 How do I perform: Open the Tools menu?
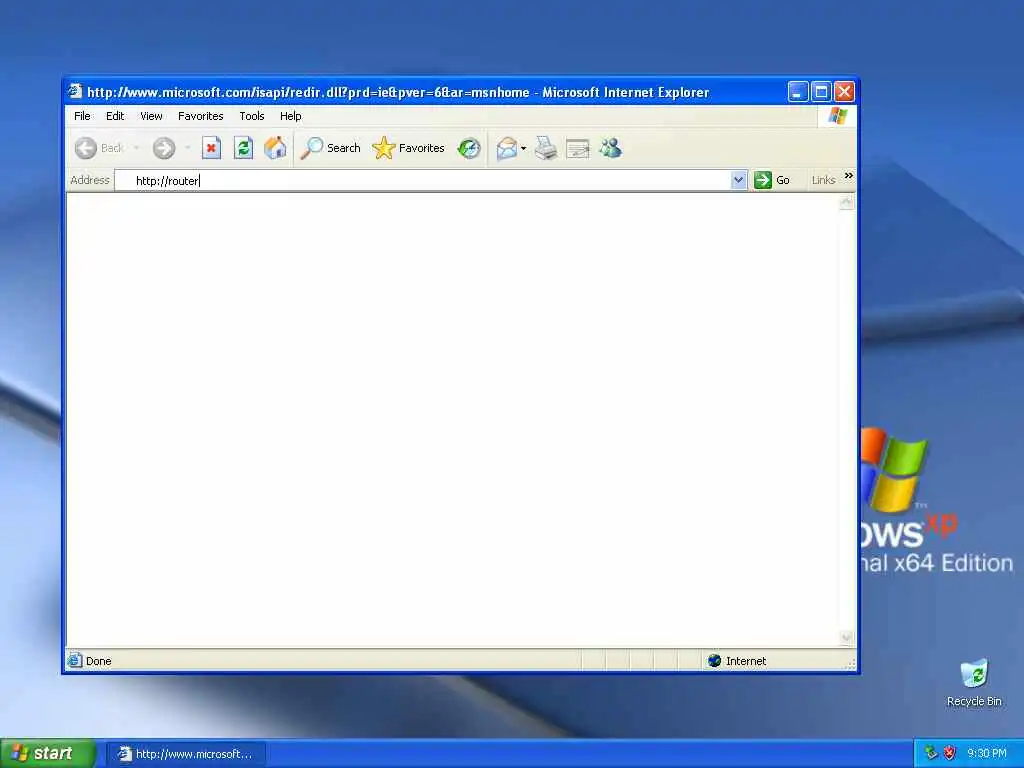coord(251,116)
